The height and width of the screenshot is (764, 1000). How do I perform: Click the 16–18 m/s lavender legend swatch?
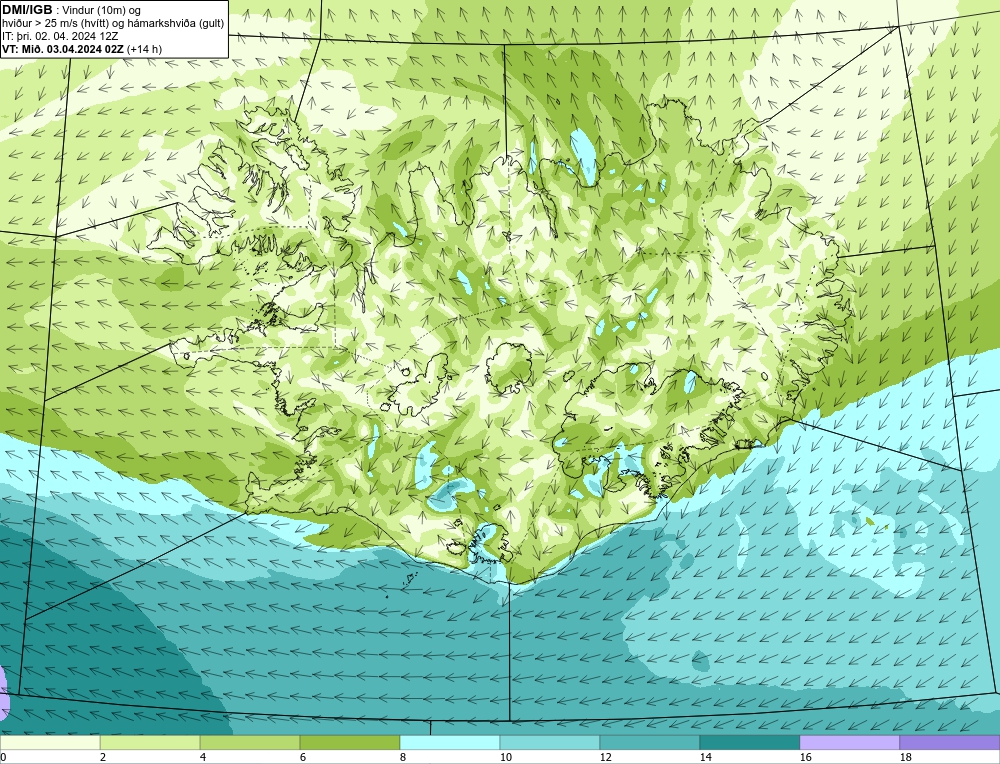point(849,743)
